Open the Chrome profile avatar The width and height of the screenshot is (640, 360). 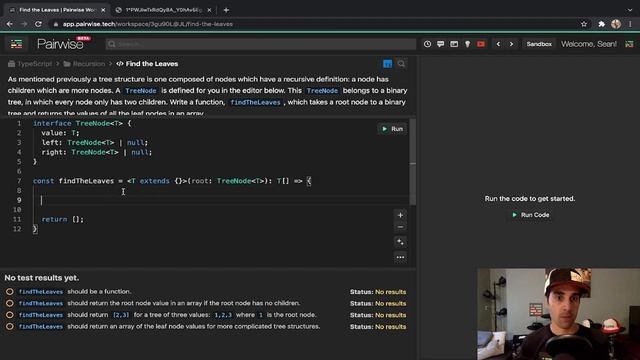tap(616, 24)
